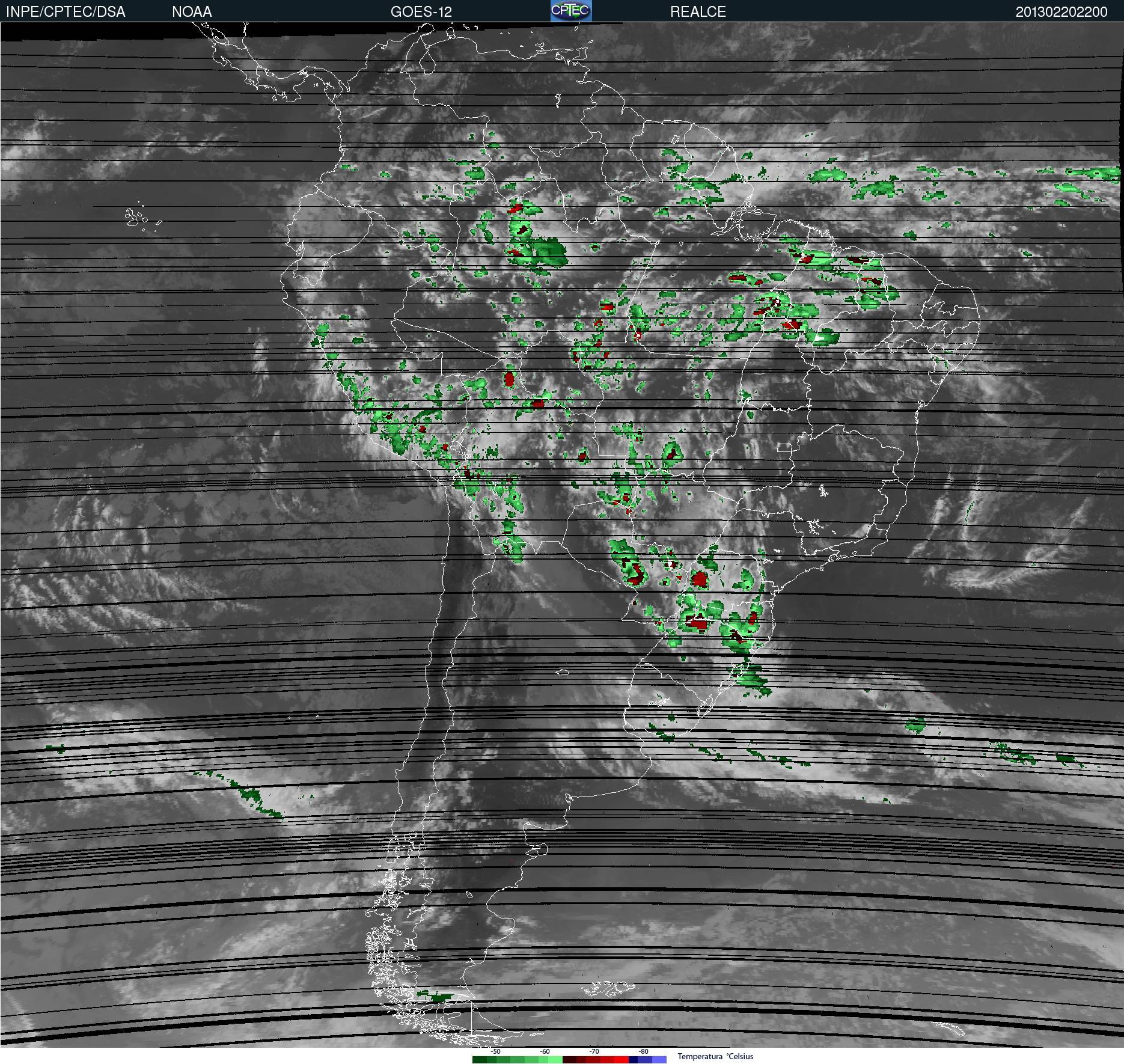1124x1064 pixels.
Task: Pick the bright red legend swatch
Action: point(622,1060)
